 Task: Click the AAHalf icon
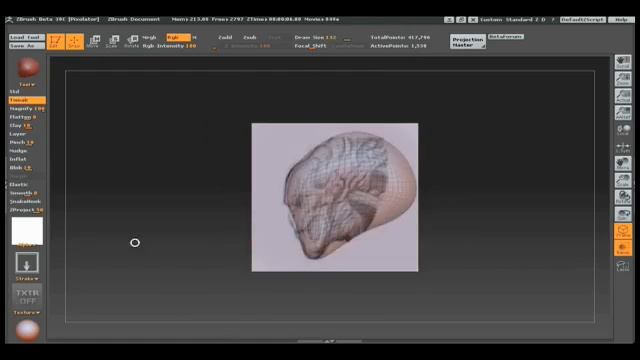(x=623, y=113)
